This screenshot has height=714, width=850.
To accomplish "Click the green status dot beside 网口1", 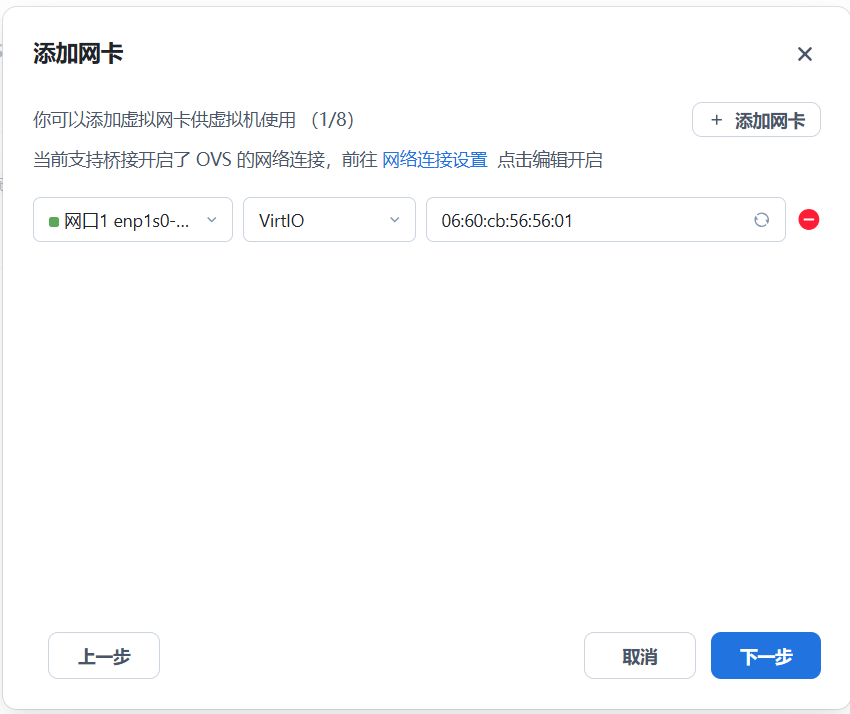I will pyautogui.click(x=53, y=221).
